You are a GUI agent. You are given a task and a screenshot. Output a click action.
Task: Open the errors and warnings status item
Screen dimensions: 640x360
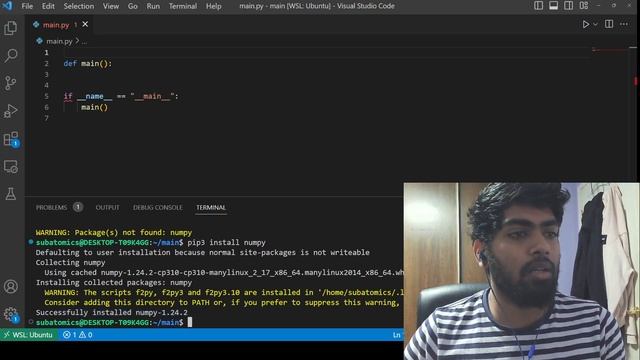click(x=78, y=335)
